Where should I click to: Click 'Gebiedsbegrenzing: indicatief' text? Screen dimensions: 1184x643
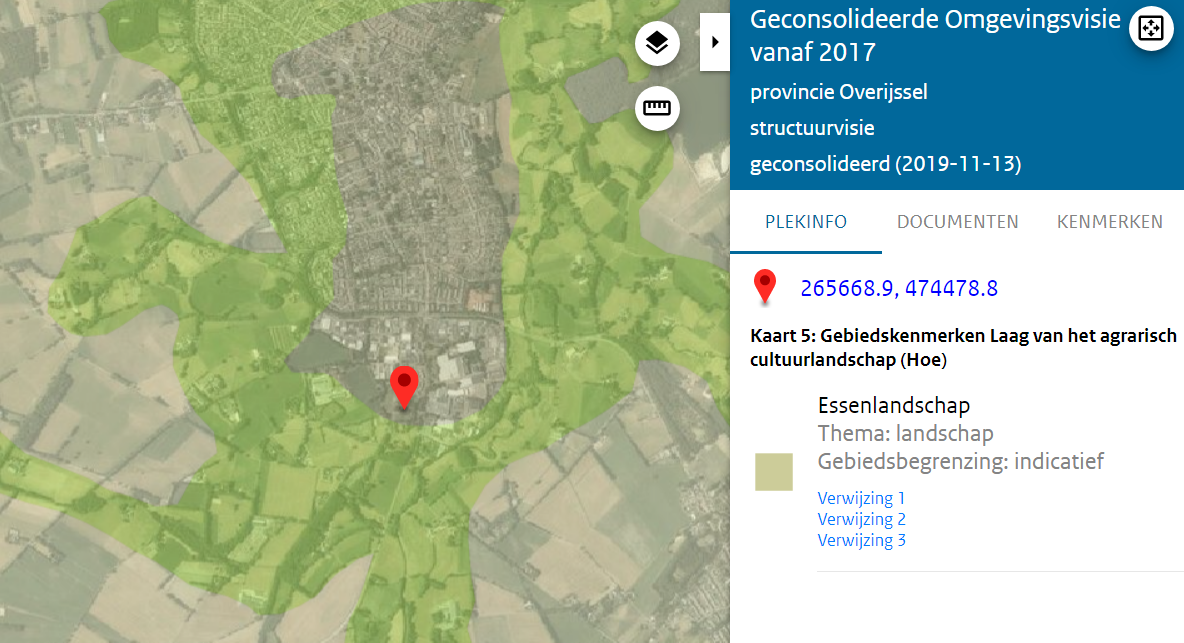pos(960,461)
